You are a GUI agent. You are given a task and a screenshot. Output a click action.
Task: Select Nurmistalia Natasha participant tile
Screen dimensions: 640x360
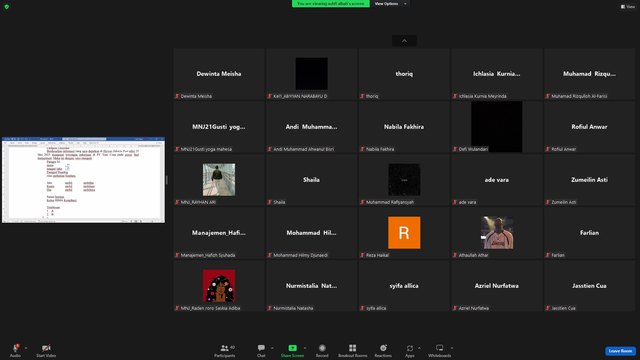311,286
